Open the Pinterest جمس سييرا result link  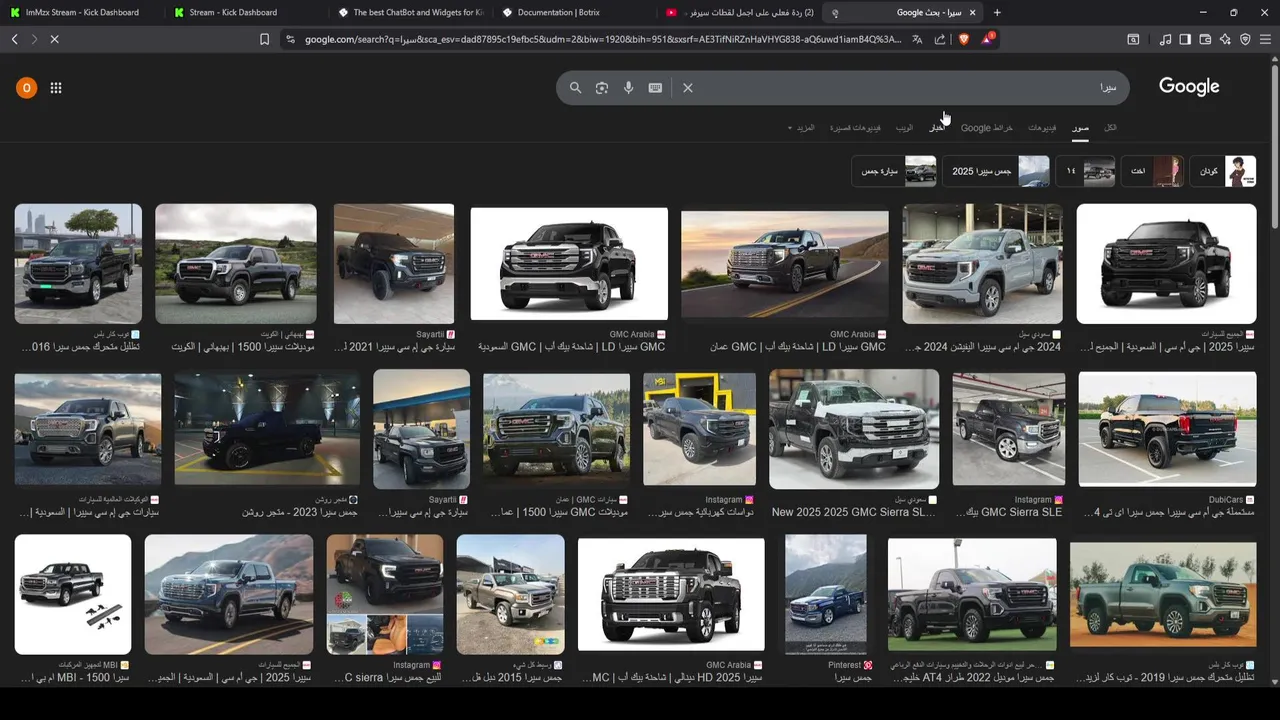click(853, 678)
